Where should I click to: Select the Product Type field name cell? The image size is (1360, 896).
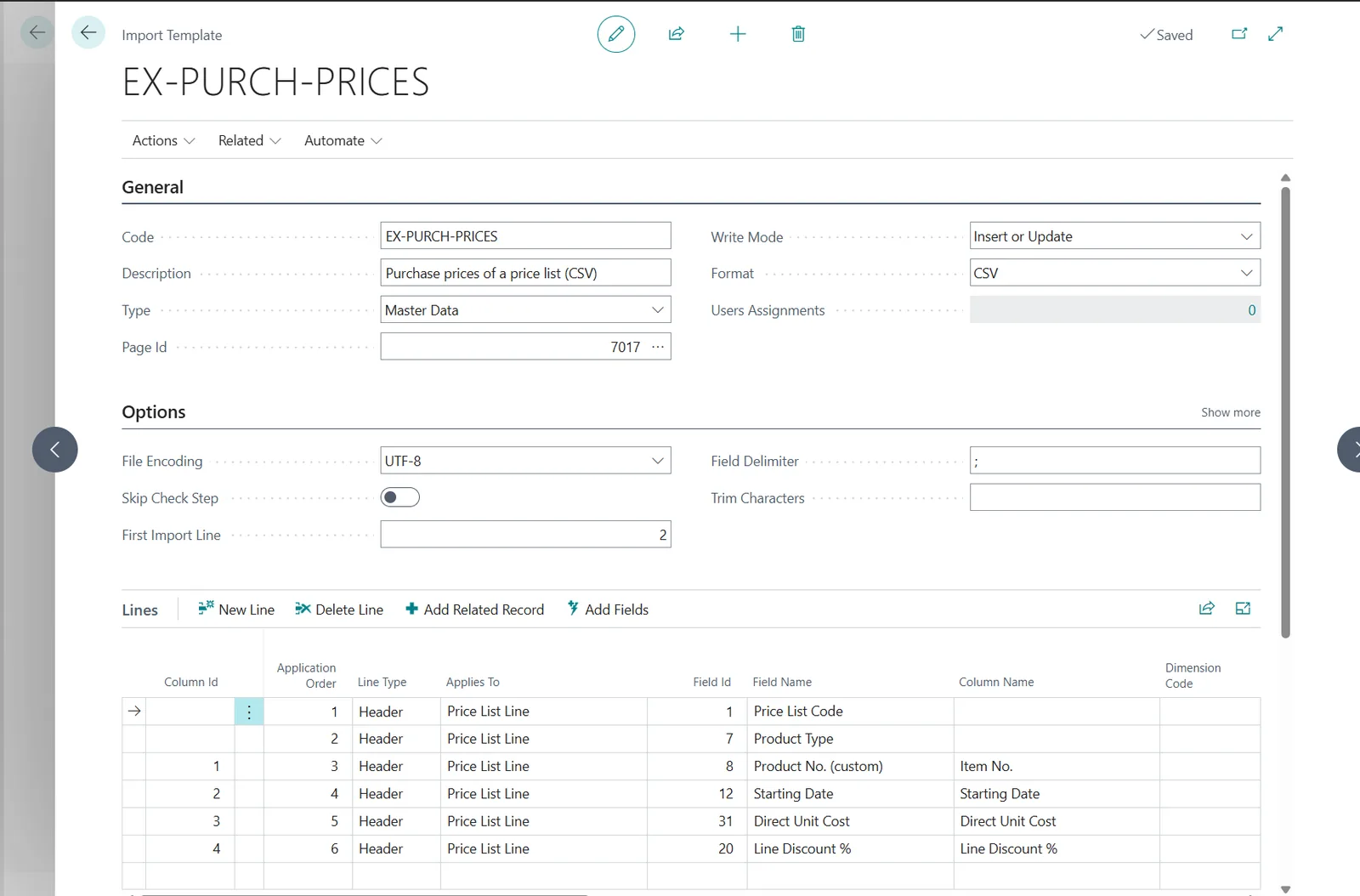850,739
